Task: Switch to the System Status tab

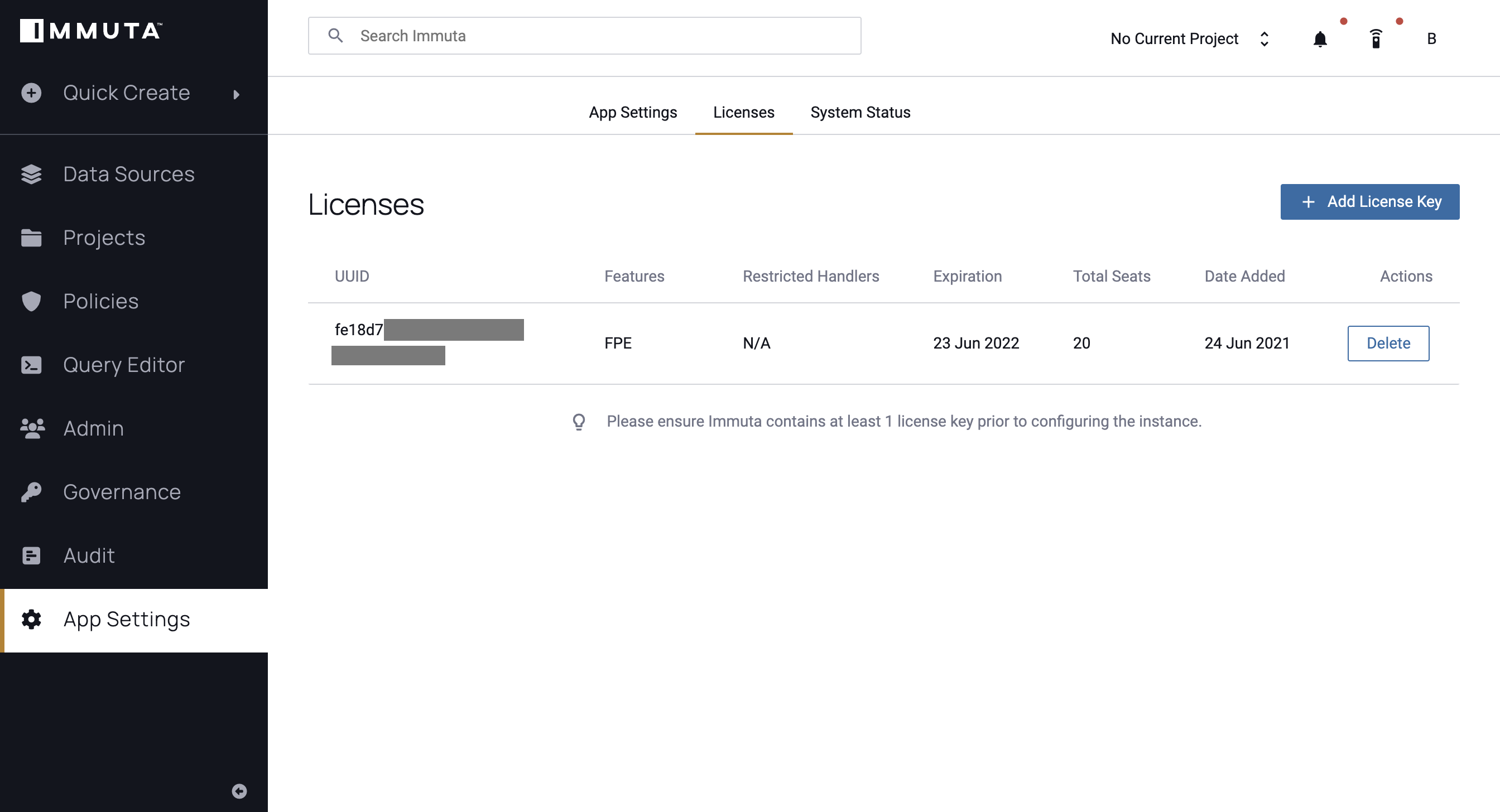Action: point(860,112)
